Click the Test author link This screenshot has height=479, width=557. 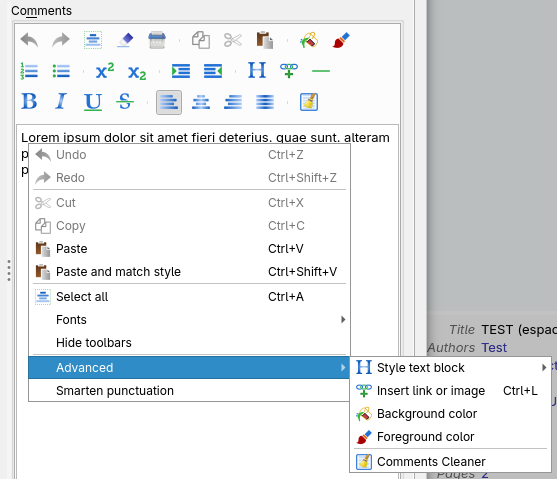[494, 348]
